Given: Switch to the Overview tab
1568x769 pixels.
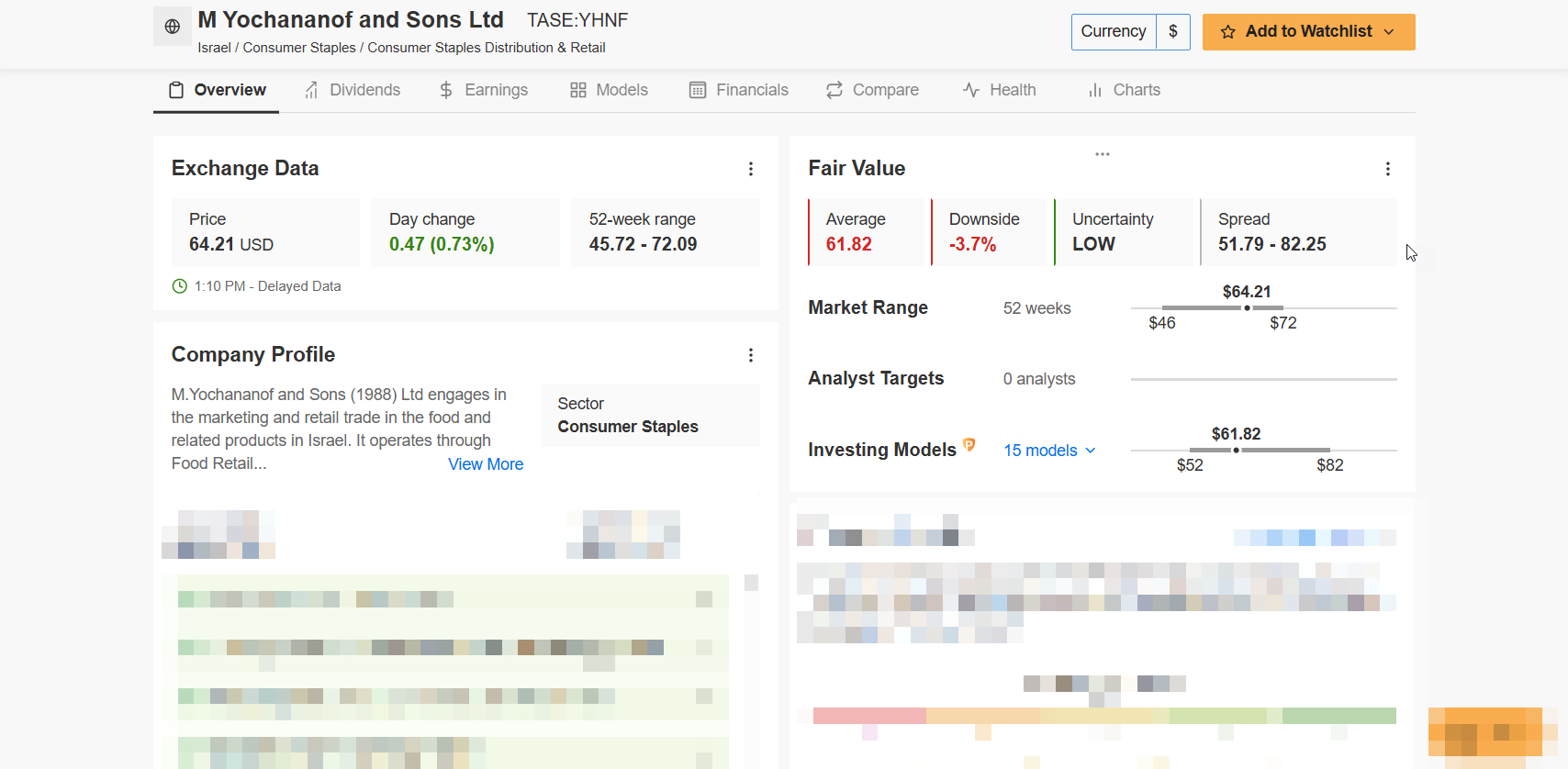Looking at the screenshot, I should point(217,90).
